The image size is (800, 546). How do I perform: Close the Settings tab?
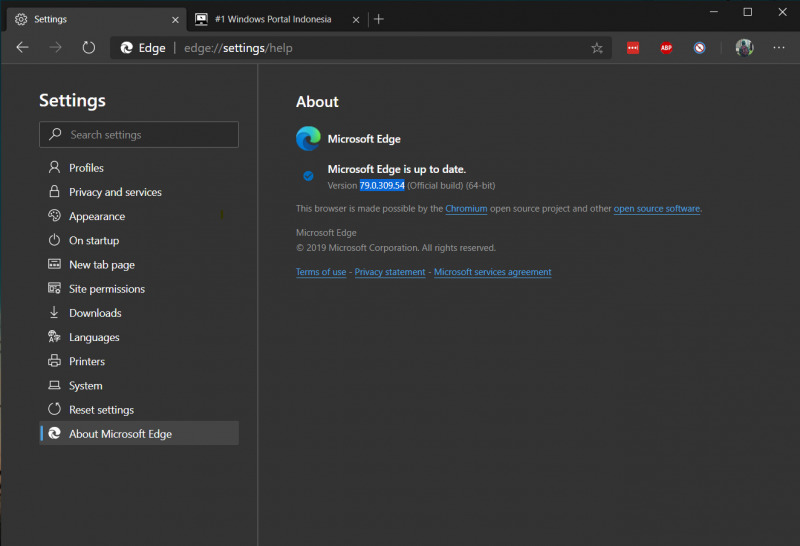pyautogui.click(x=175, y=20)
